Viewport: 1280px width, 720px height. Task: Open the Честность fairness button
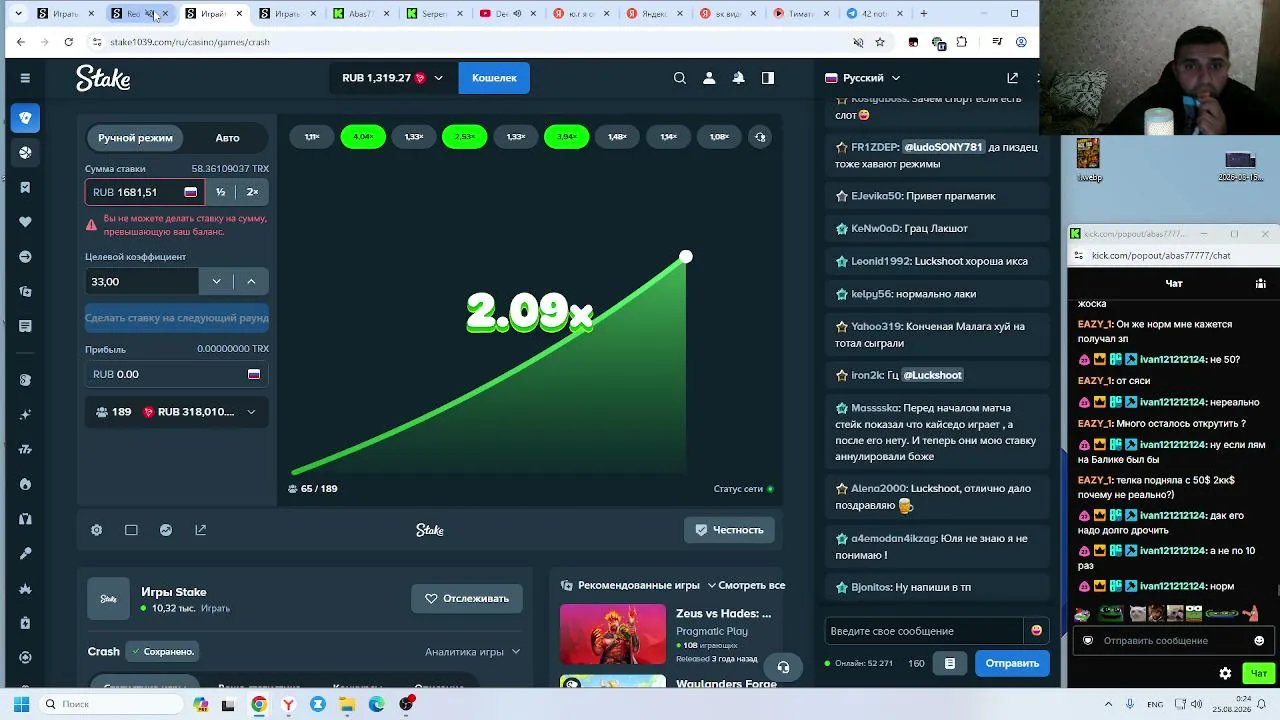729,530
